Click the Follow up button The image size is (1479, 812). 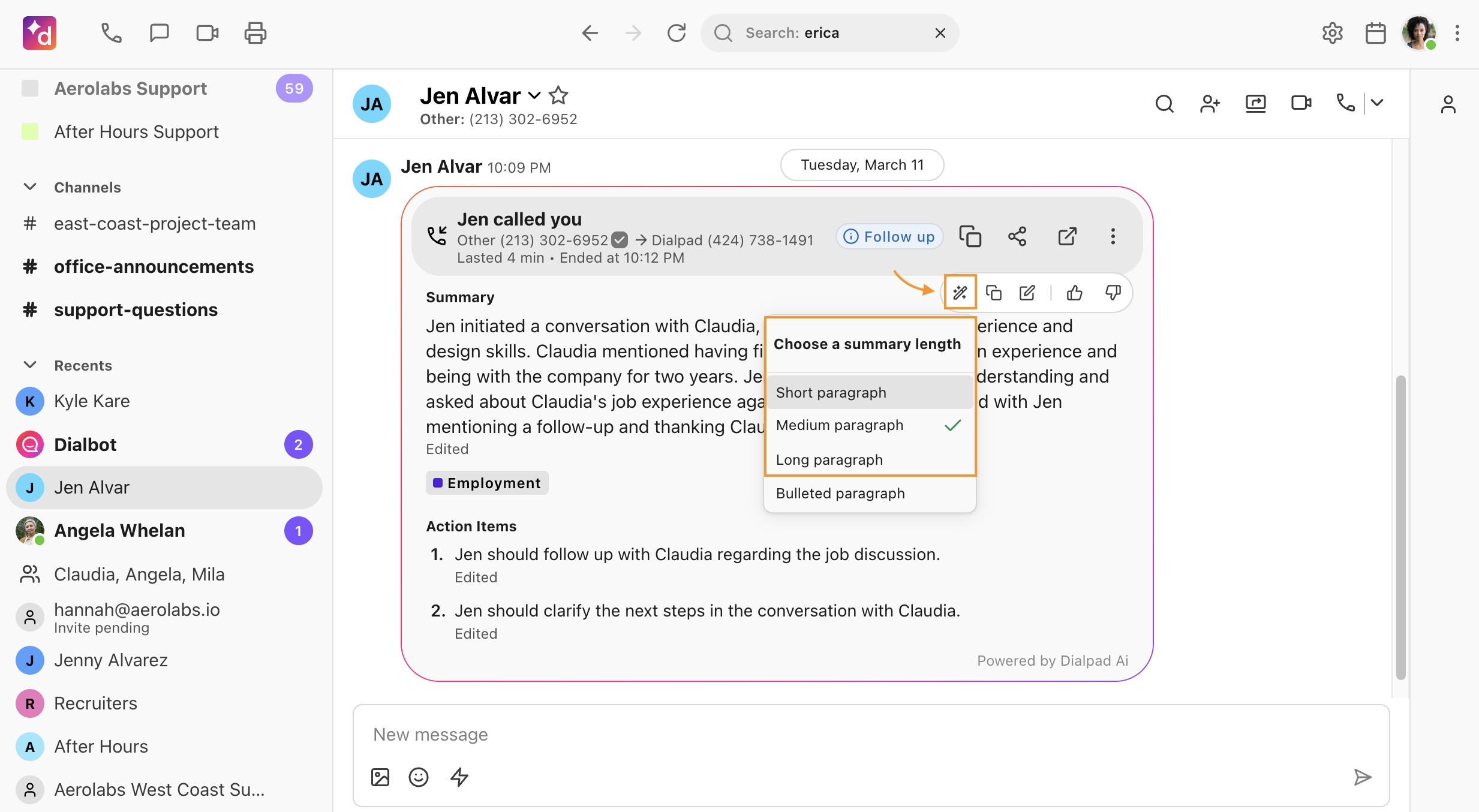coord(890,237)
